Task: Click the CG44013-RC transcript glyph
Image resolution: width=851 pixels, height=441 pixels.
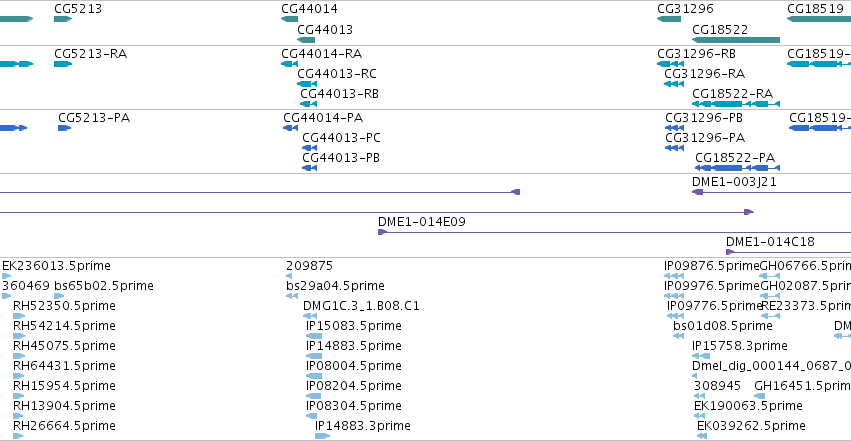Action: click(x=307, y=84)
